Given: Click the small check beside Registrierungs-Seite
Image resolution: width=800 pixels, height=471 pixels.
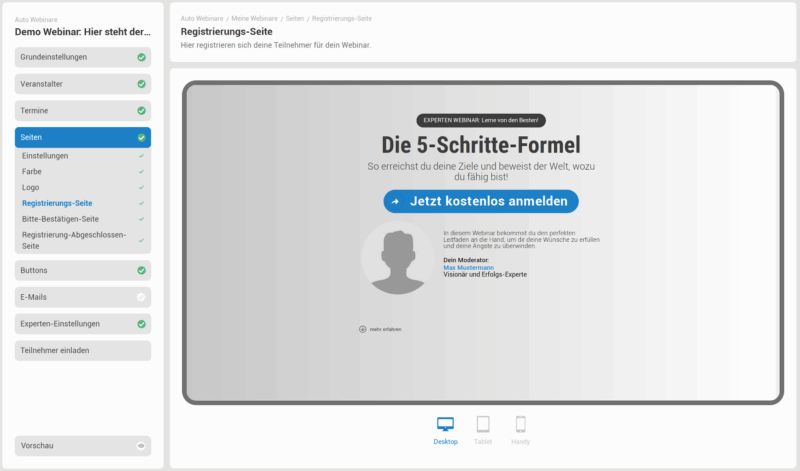Looking at the screenshot, I should pos(141,203).
